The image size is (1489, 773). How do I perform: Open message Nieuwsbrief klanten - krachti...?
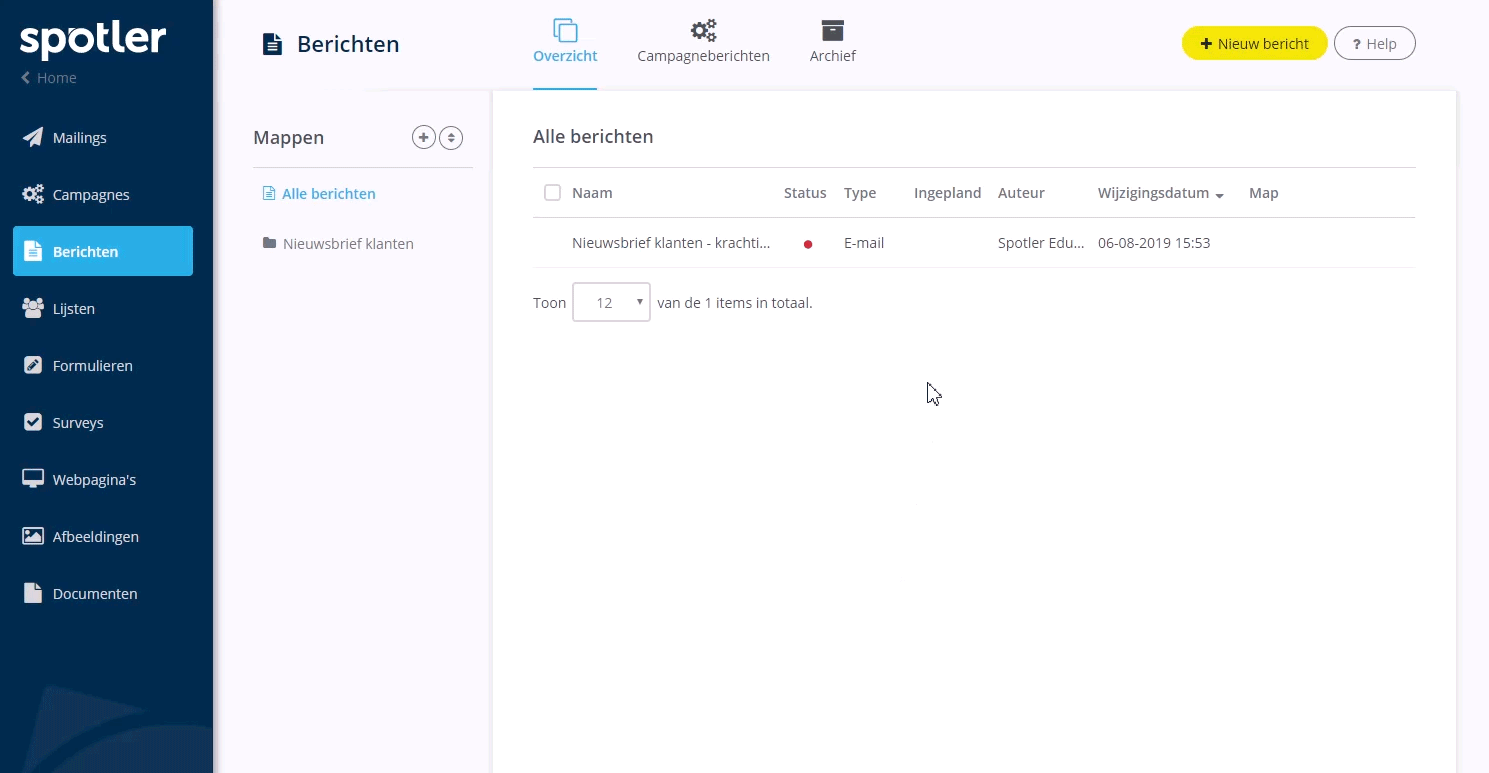671,243
